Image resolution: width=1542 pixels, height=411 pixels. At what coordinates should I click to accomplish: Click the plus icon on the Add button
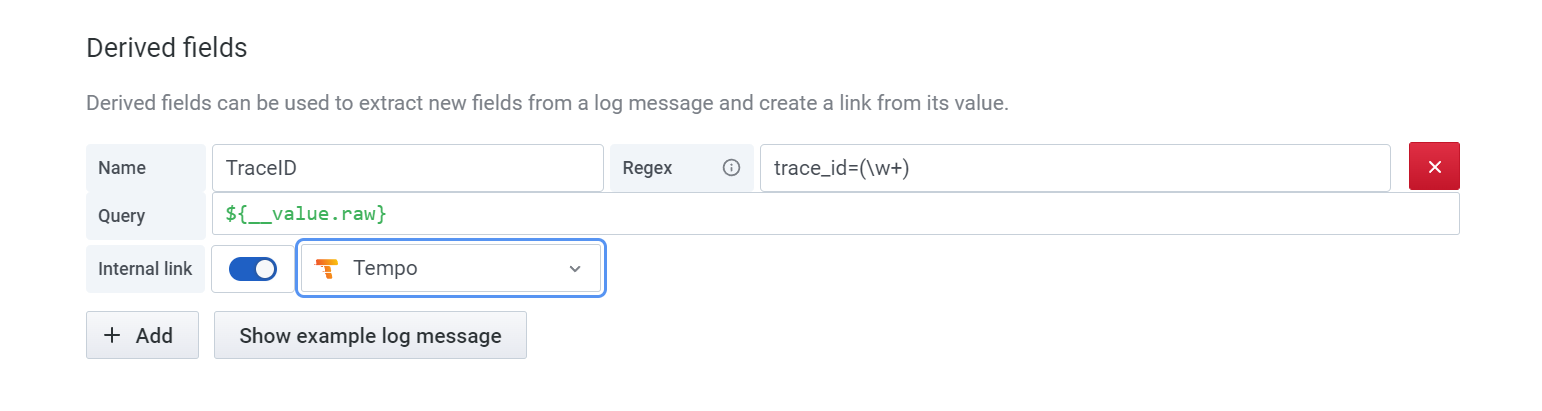point(112,336)
